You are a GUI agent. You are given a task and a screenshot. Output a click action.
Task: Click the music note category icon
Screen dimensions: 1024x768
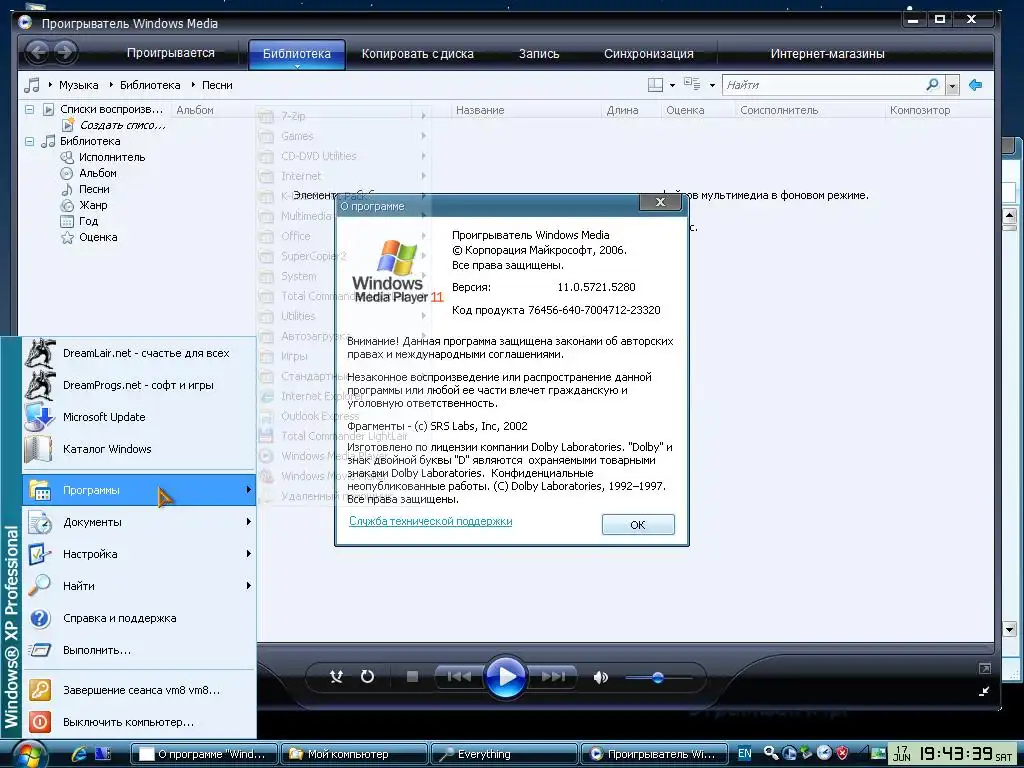click(31, 85)
